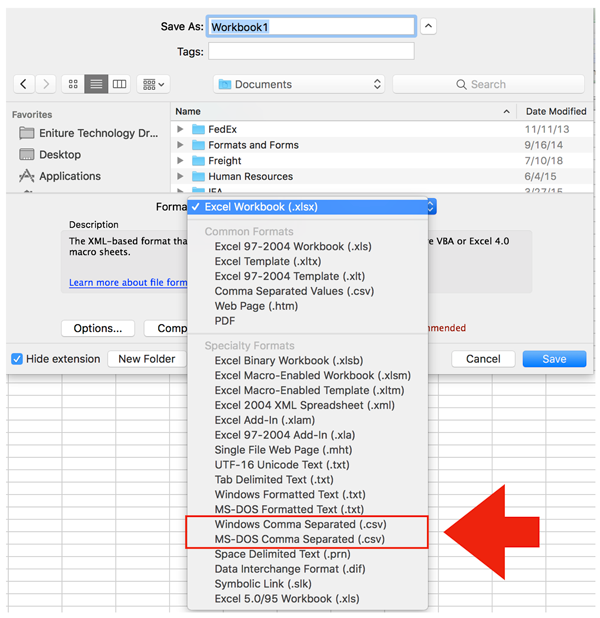This screenshot has width=600, height=618.
Task: Open Learn more about file formats link
Action: 128,283
